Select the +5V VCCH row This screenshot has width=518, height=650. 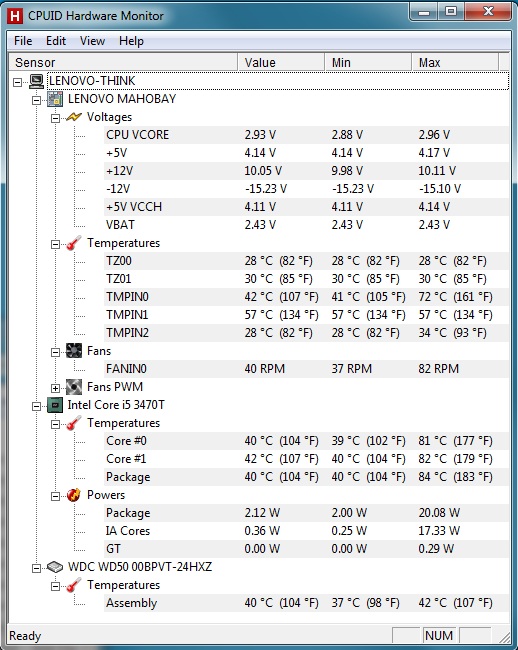coord(306,207)
